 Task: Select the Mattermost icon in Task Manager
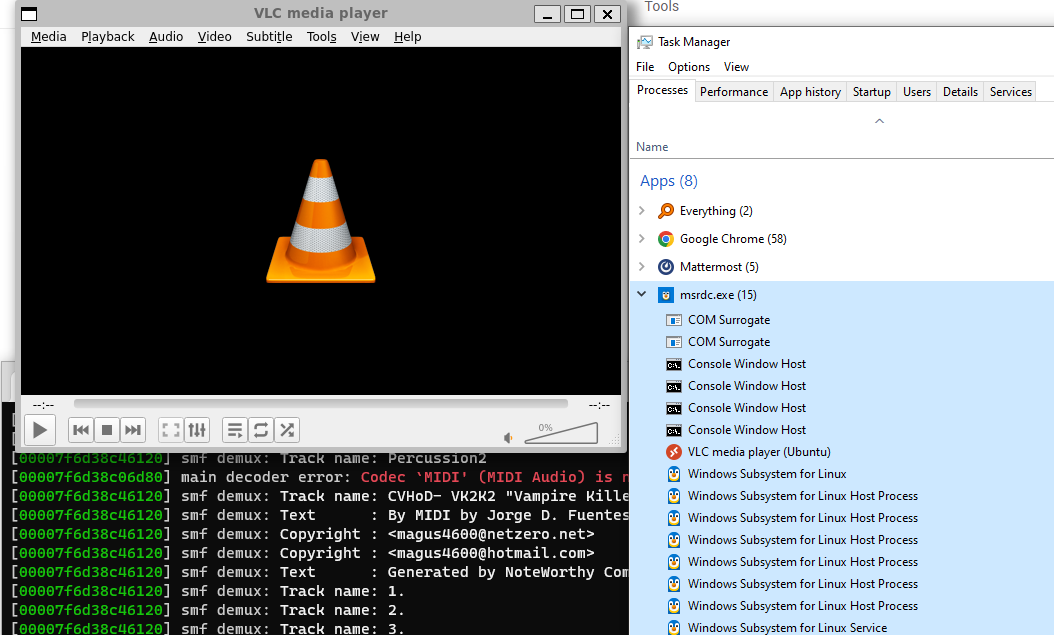click(665, 267)
